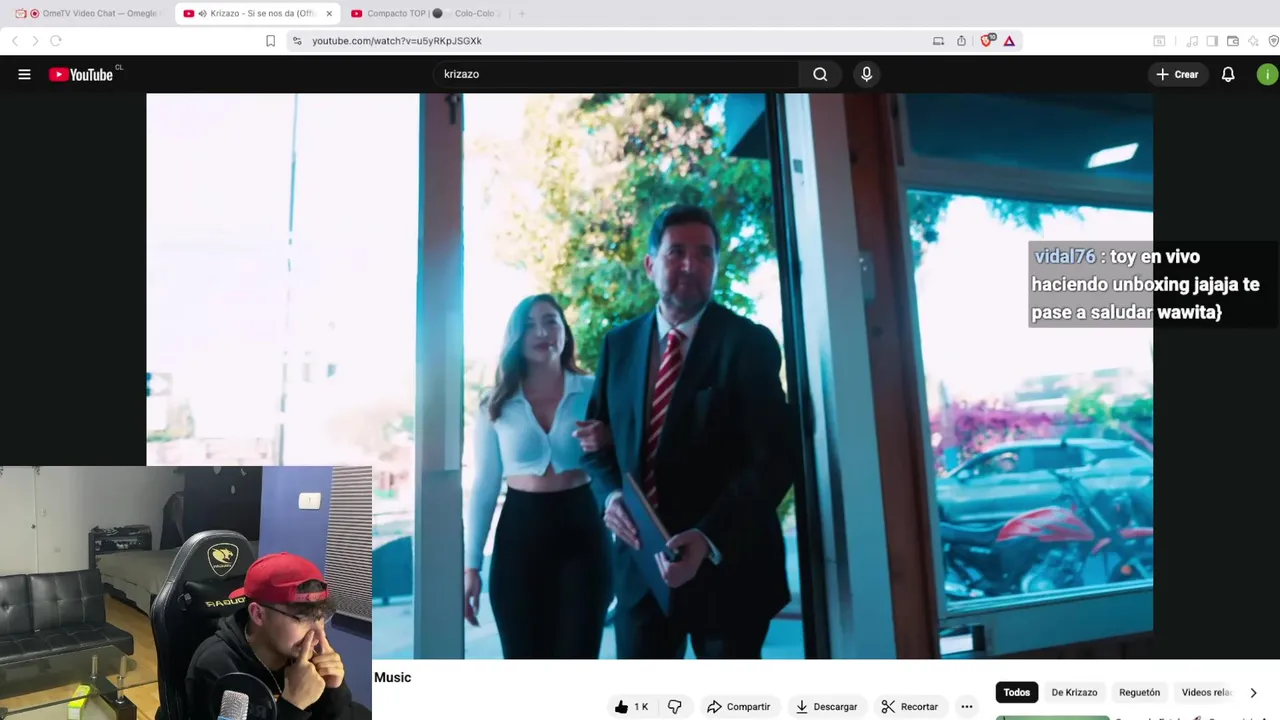Select the Videos relacionados chip
Image resolution: width=1280 pixels, height=720 pixels.
(1207, 692)
